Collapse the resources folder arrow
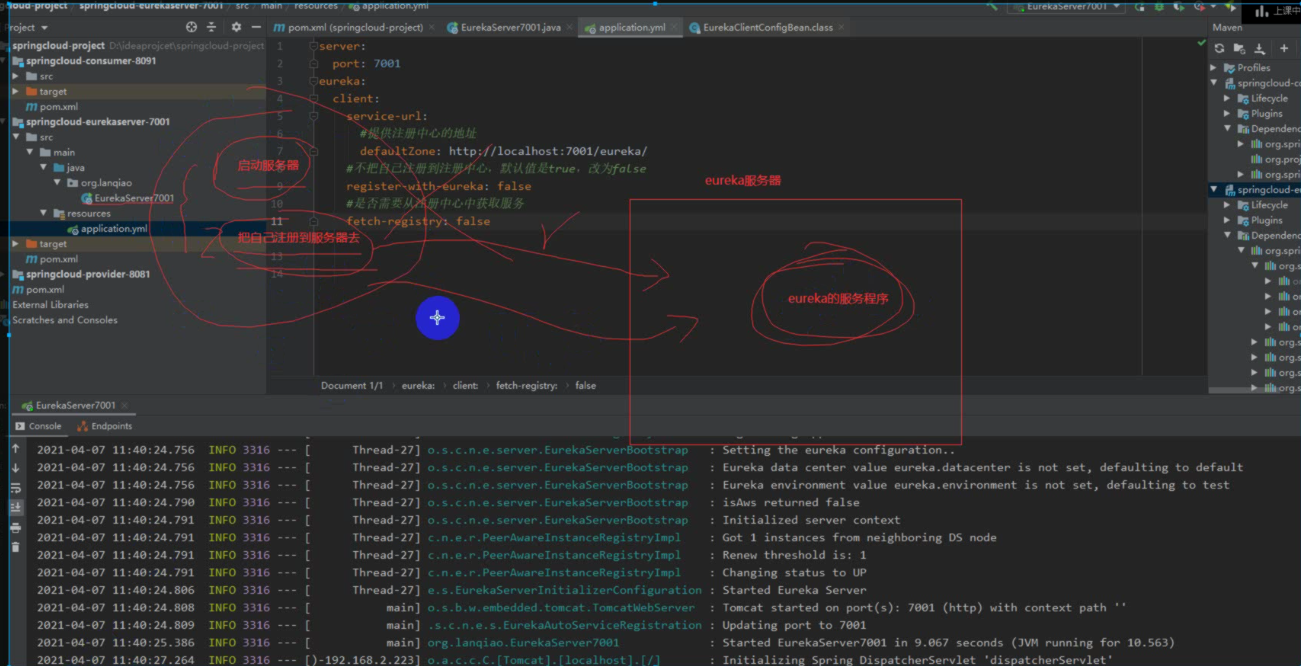 tap(44, 213)
